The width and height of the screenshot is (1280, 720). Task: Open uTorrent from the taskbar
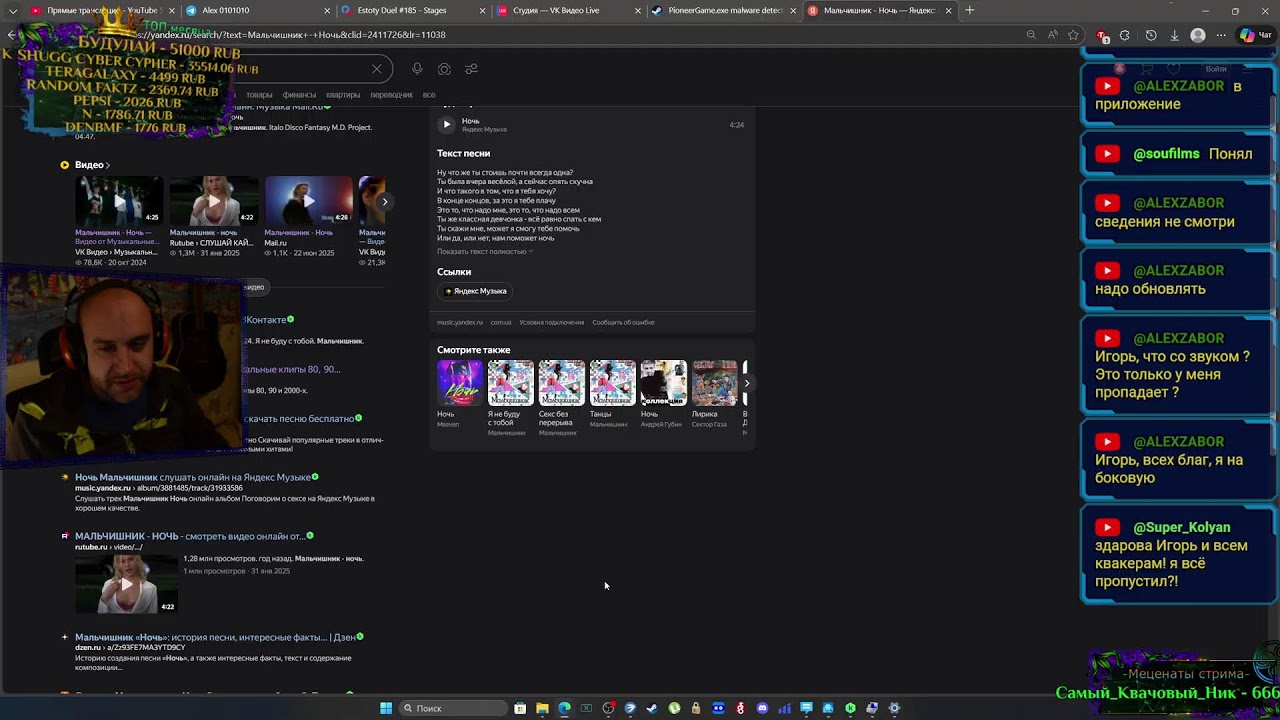click(x=674, y=708)
